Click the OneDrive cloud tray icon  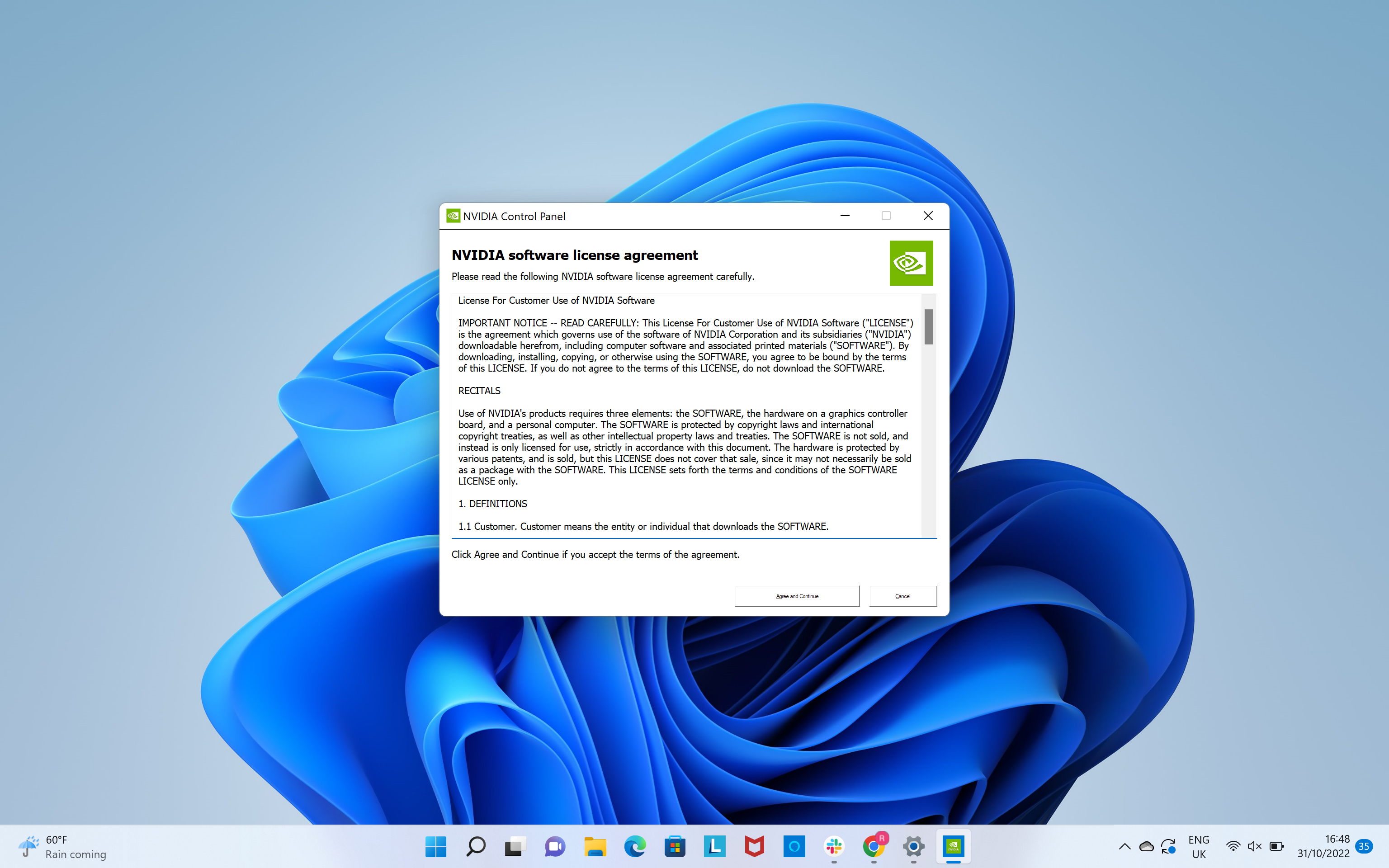(1147, 846)
